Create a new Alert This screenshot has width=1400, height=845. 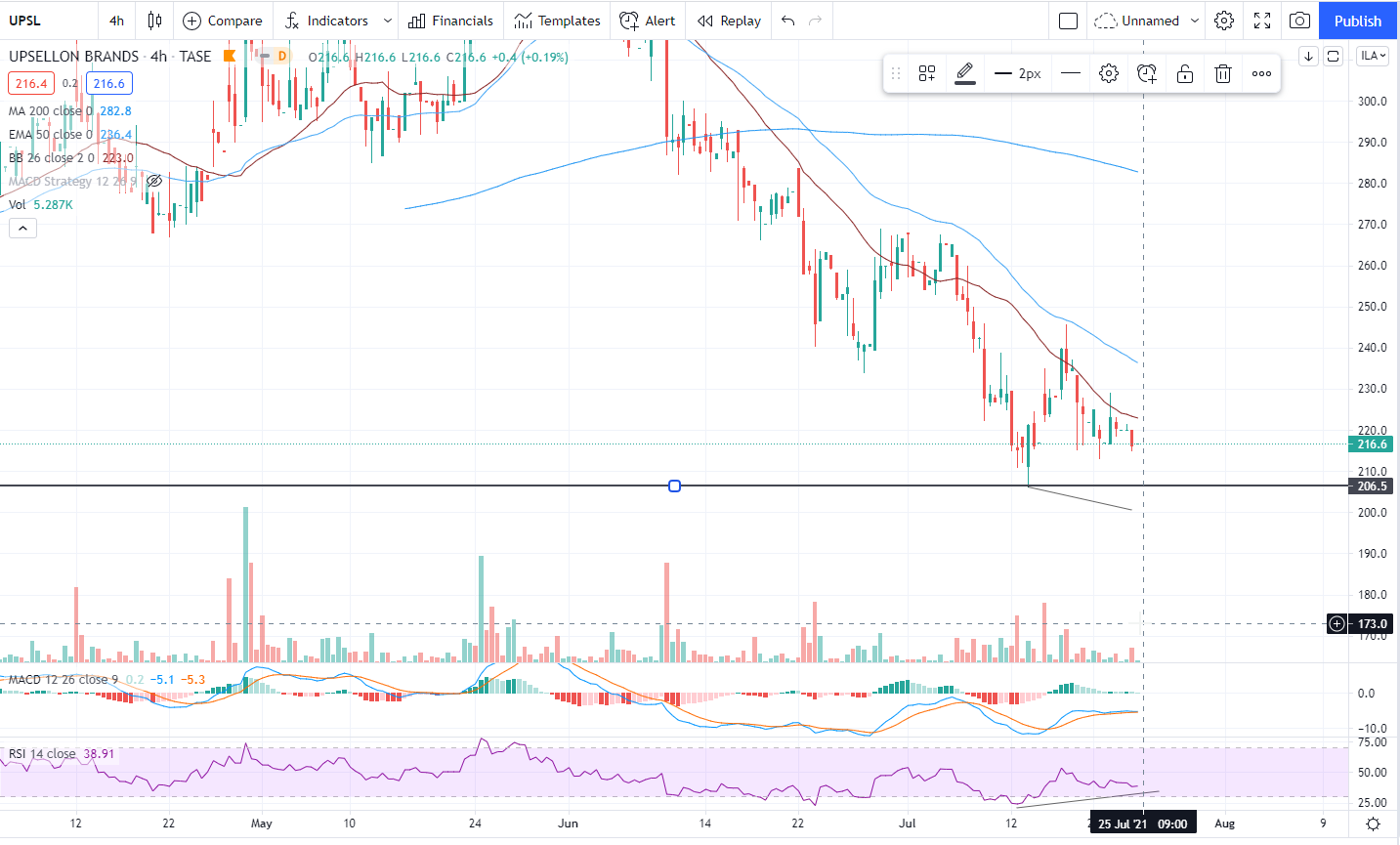[x=648, y=21]
